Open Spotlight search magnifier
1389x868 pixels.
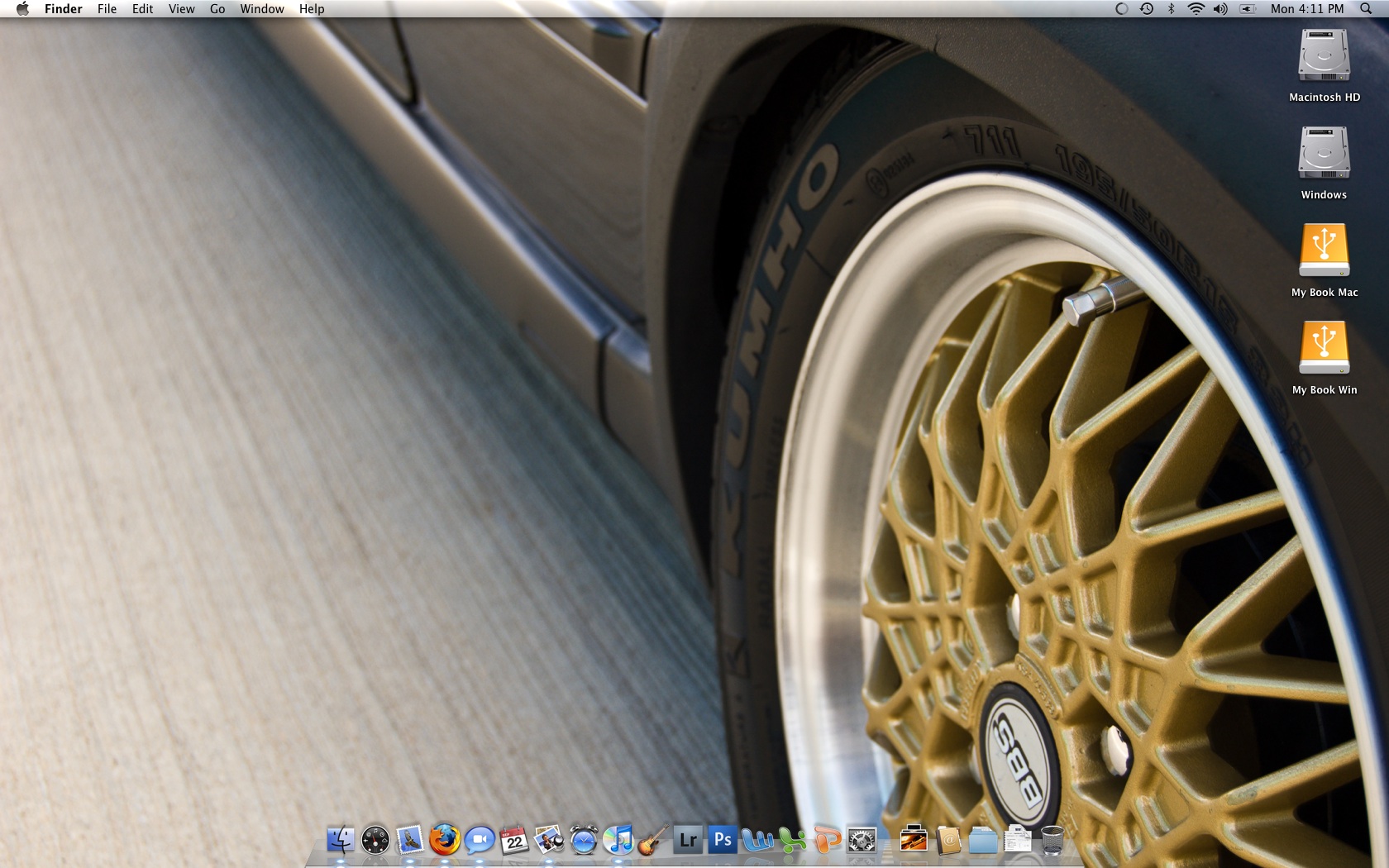pyautogui.click(x=1366, y=9)
